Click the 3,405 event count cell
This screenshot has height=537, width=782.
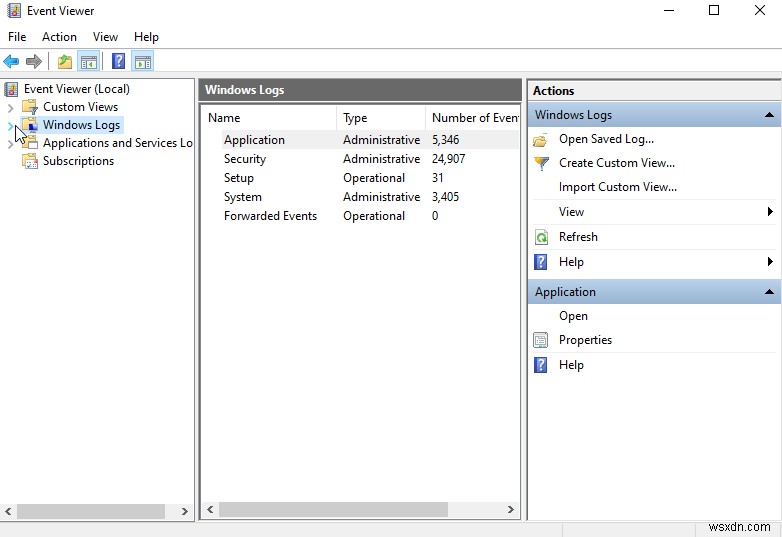pyautogui.click(x=445, y=197)
